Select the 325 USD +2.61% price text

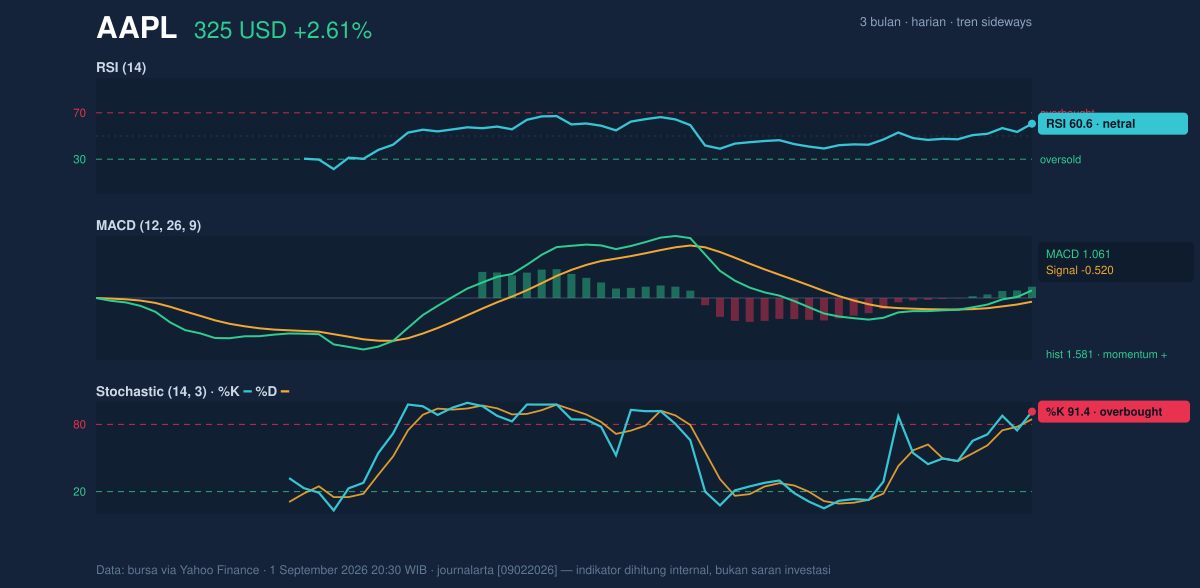click(x=283, y=31)
